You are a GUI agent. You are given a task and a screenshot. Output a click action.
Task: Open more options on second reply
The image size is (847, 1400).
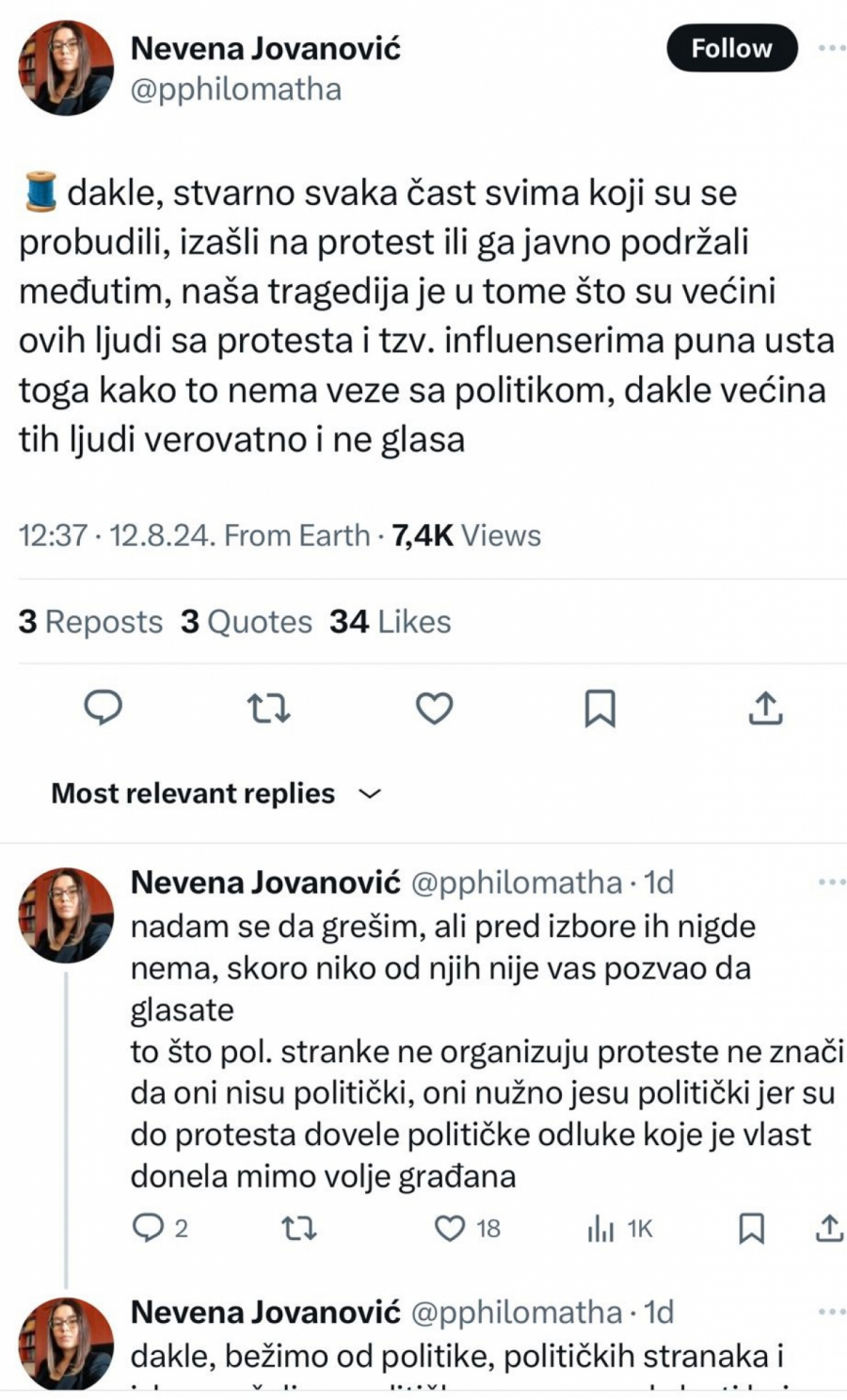[x=832, y=1312]
